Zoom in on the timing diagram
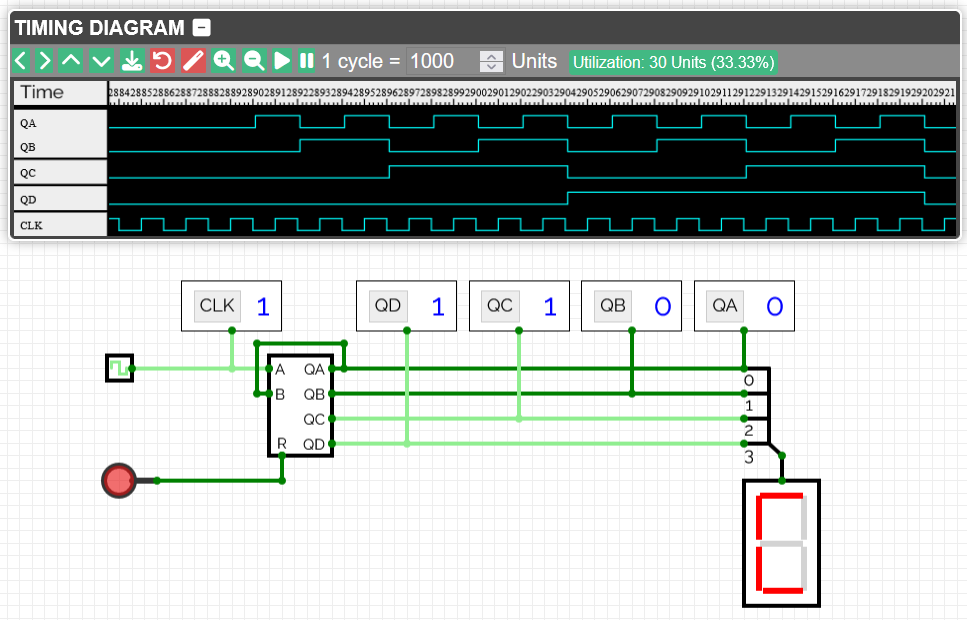This screenshot has height=620, width=967. point(223,61)
